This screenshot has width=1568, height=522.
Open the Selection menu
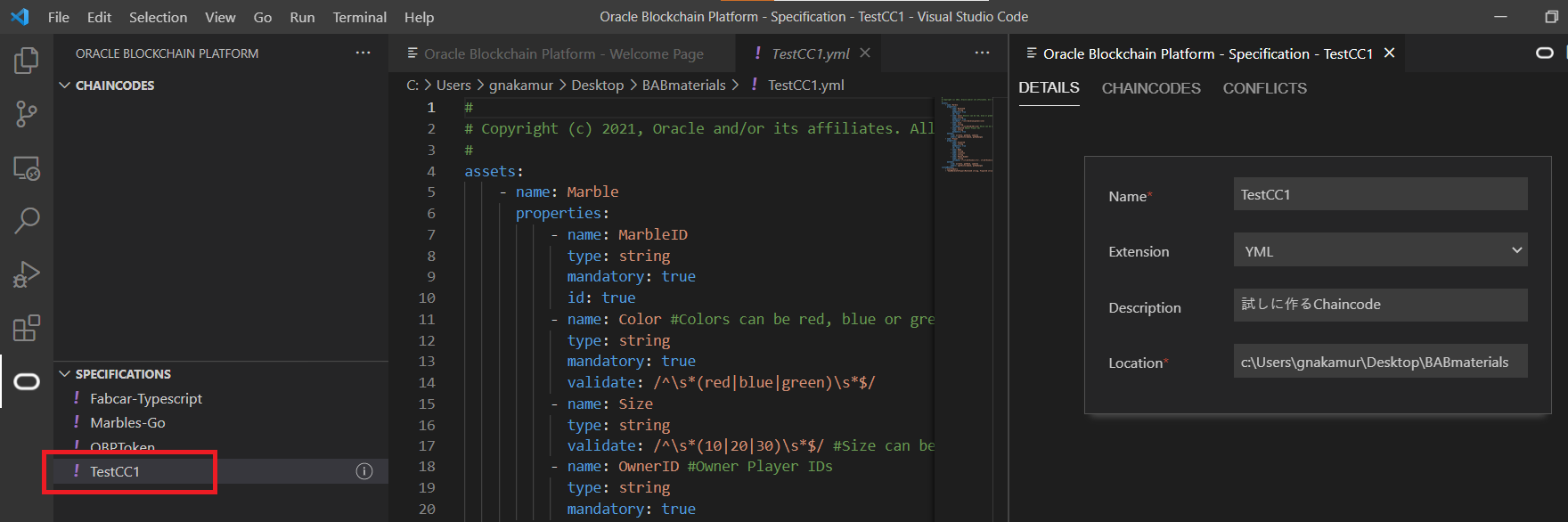[158, 17]
